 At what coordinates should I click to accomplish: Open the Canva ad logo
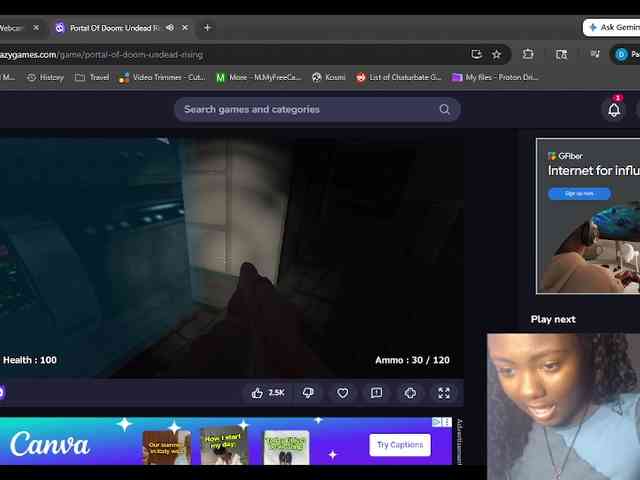tap(50, 444)
